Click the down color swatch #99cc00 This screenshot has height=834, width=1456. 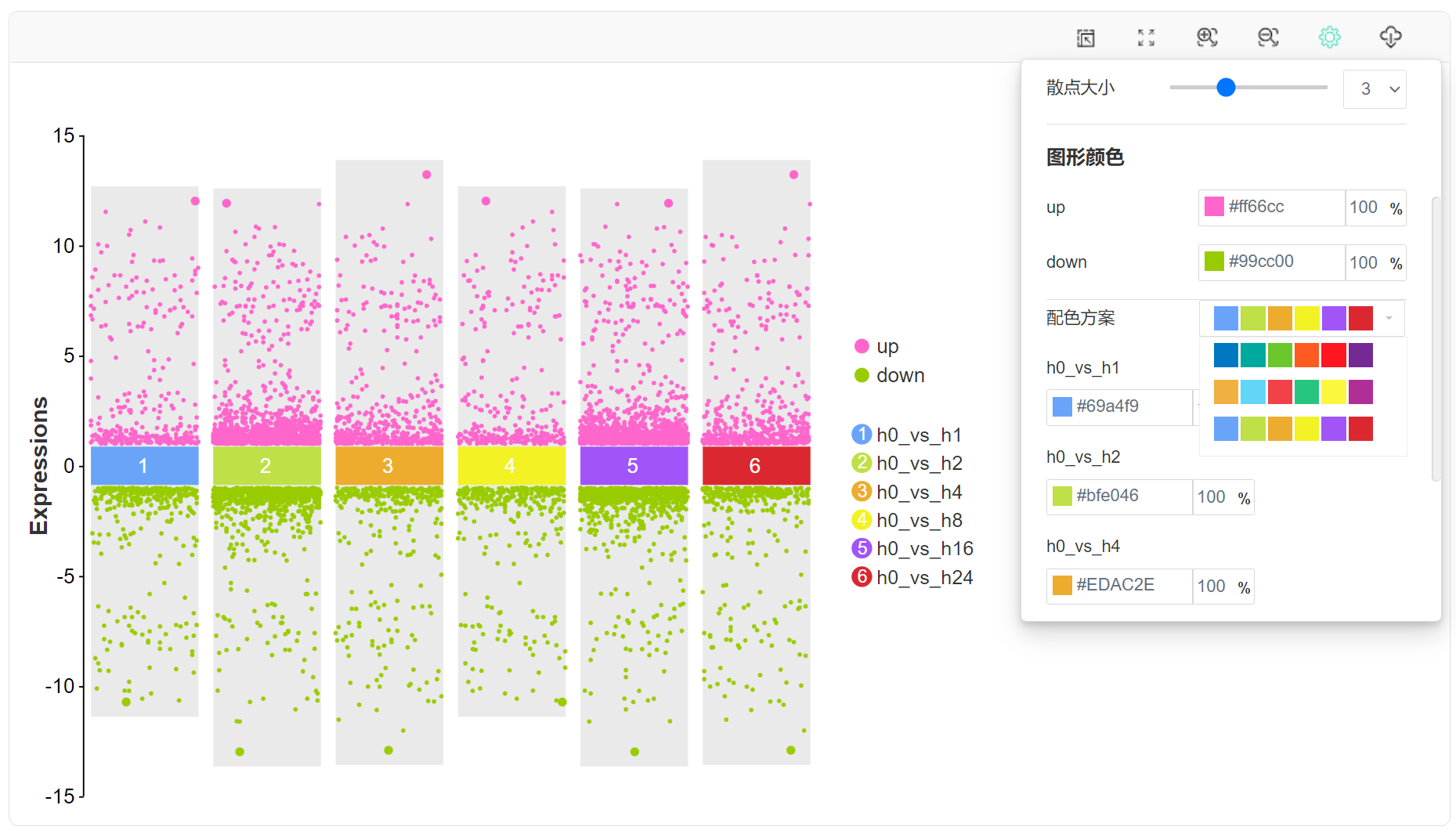pyautogui.click(x=1214, y=262)
